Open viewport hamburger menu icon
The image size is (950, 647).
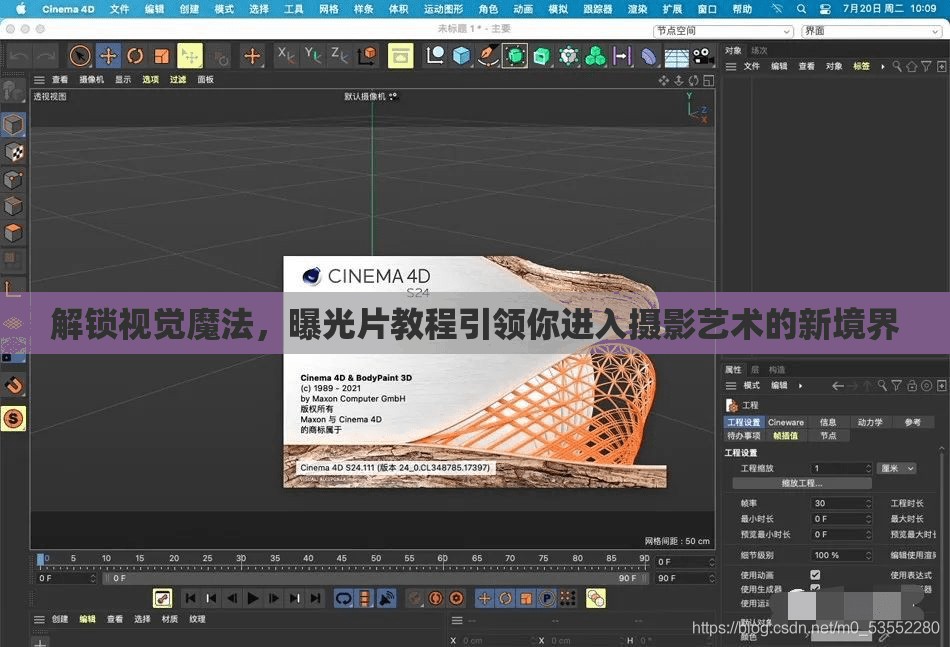[39, 79]
